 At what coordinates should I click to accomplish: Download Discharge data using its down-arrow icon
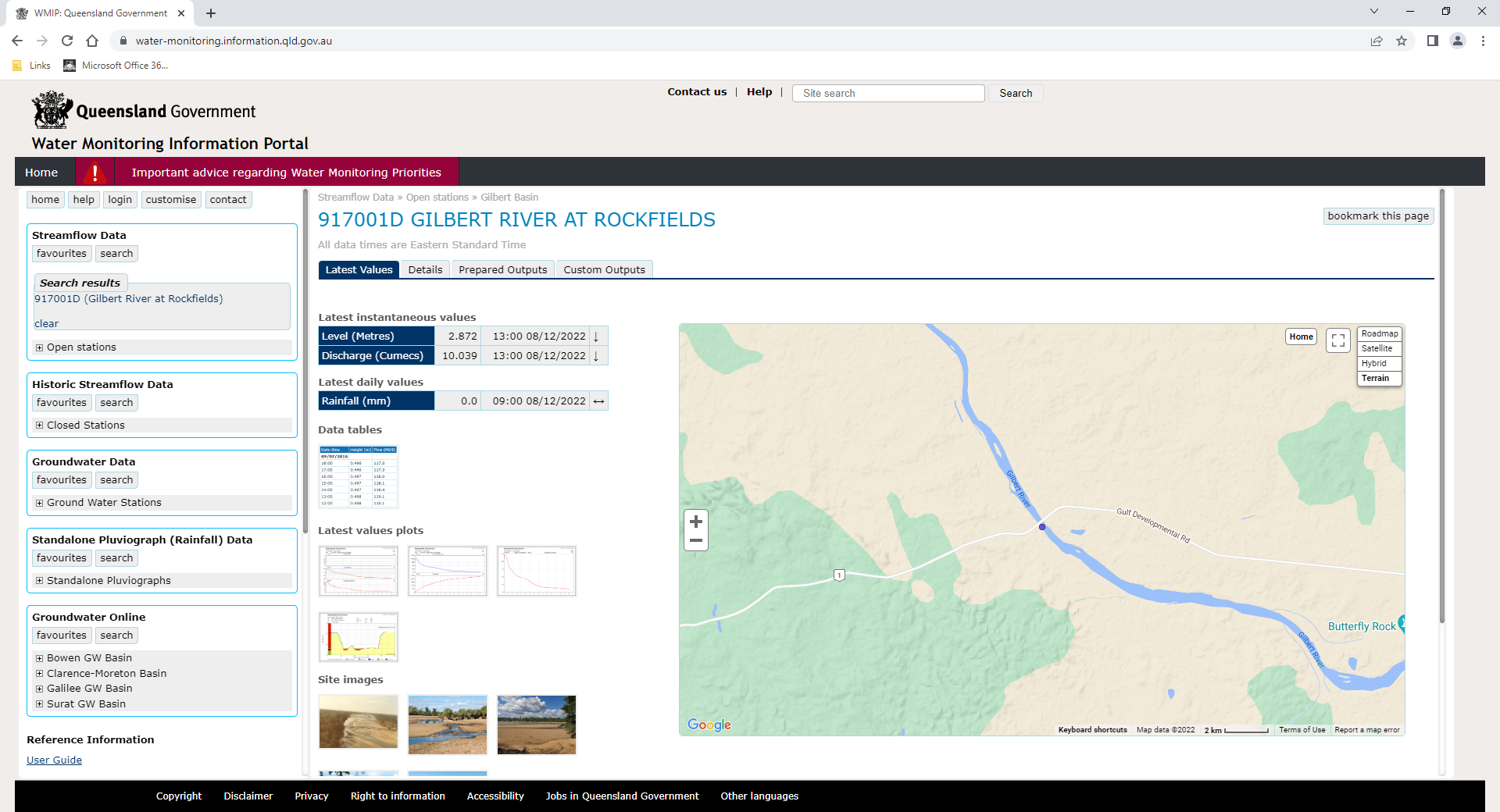tap(597, 355)
